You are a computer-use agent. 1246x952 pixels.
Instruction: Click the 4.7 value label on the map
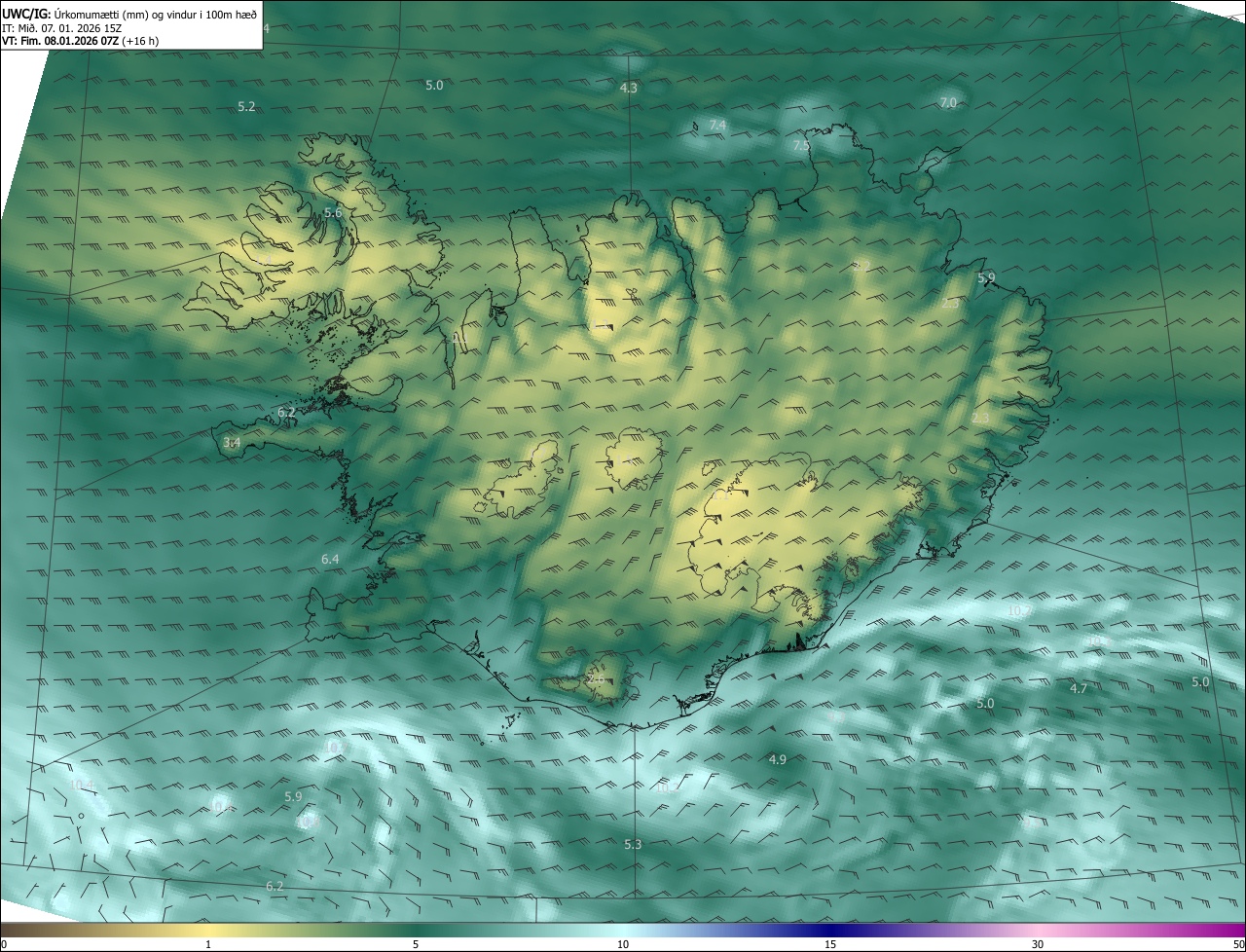click(1079, 688)
